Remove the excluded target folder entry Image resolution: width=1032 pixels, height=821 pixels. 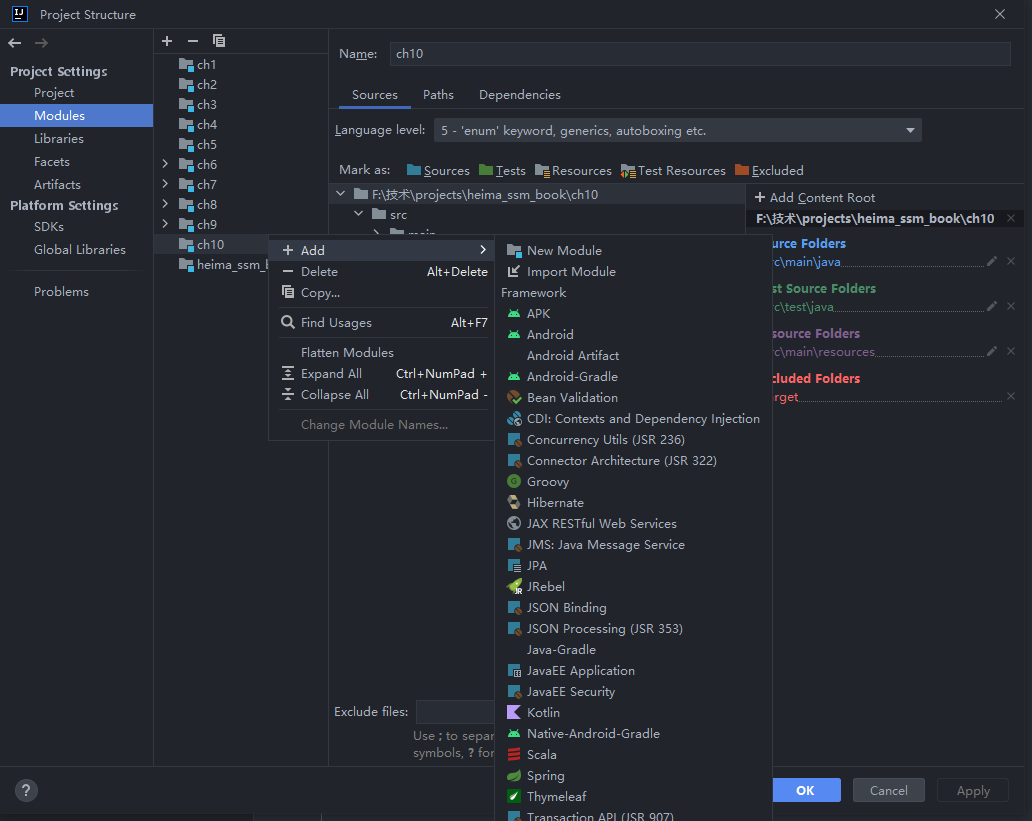coord(1011,396)
